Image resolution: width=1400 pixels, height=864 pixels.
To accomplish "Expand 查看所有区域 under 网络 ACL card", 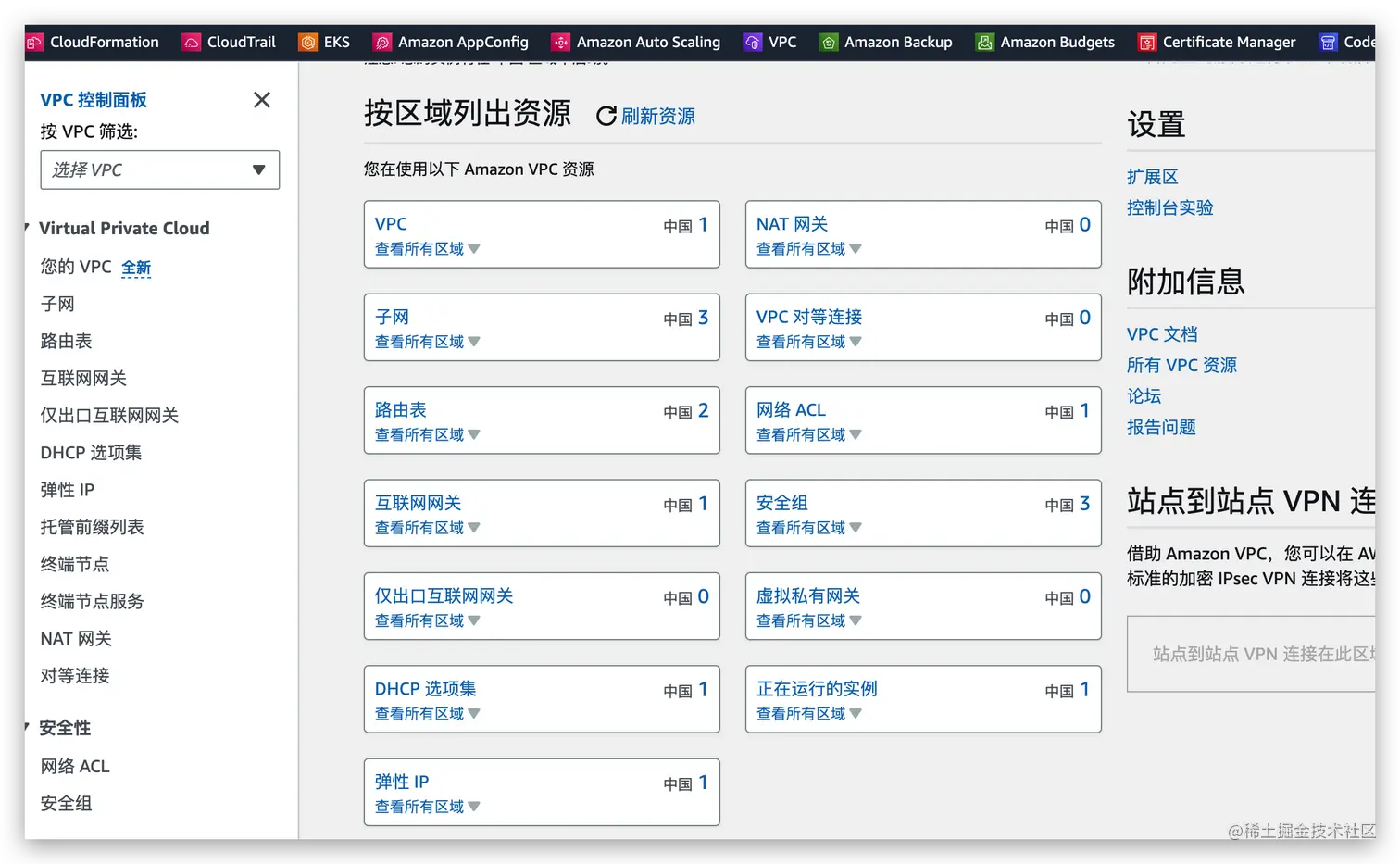I will tap(808, 434).
